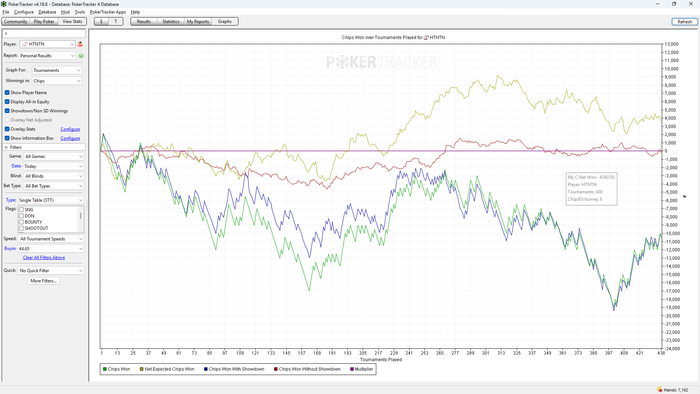Switch to the Graphs view
The width and height of the screenshot is (700, 394).
225,21
